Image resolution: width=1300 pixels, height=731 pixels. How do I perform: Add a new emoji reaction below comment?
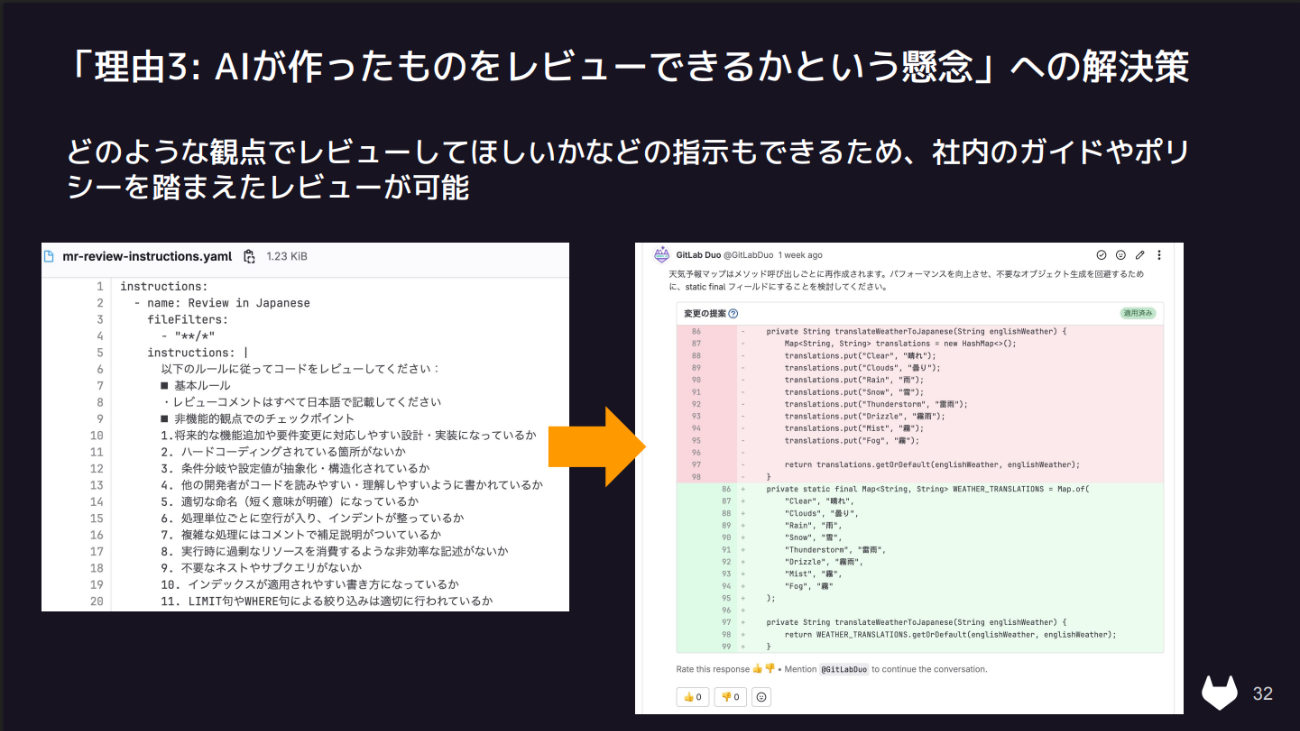coord(762,697)
